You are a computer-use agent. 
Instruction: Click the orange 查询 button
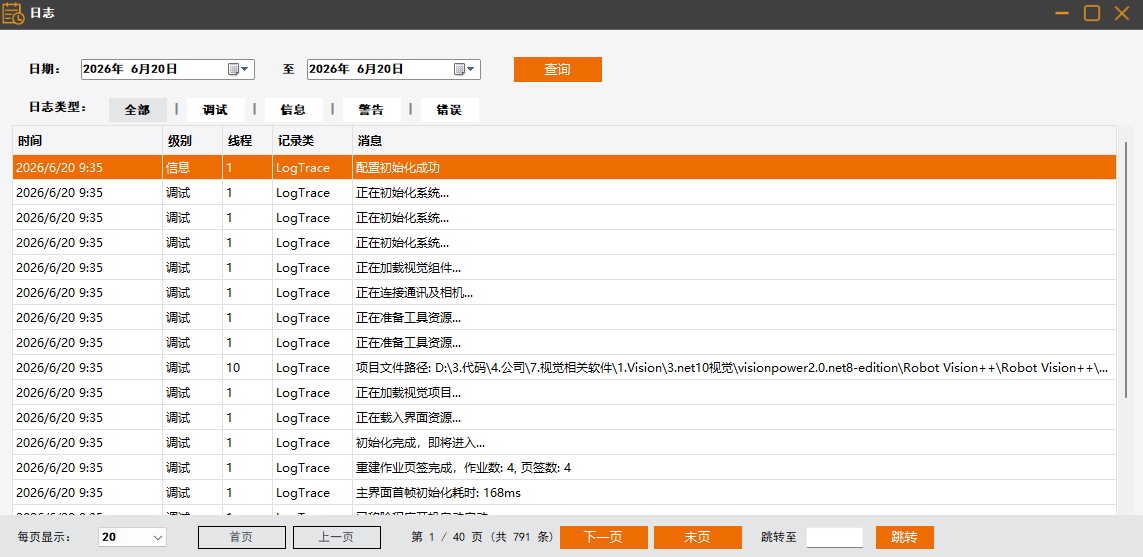(x=558, y=69)
